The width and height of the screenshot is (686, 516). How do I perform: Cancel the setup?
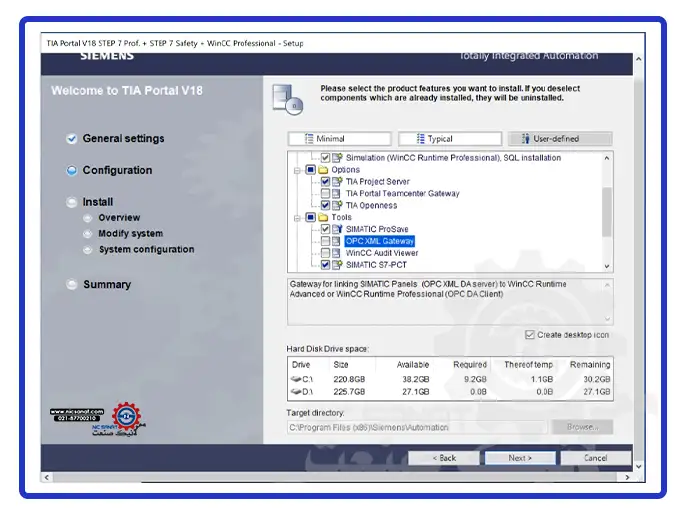pos(595,458)
